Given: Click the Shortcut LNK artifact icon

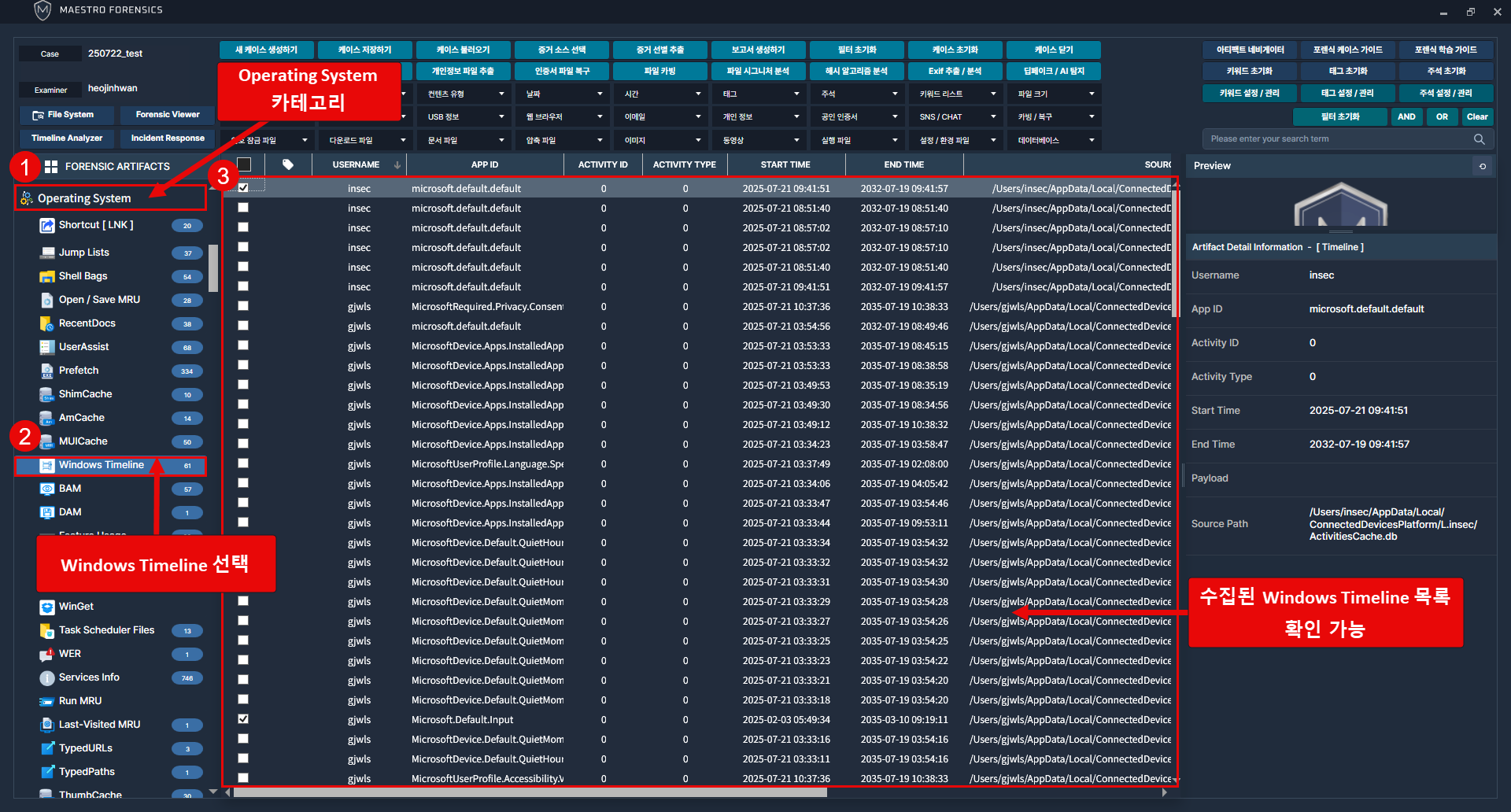Looking at the screenshot, I should [x=46, y=226].
